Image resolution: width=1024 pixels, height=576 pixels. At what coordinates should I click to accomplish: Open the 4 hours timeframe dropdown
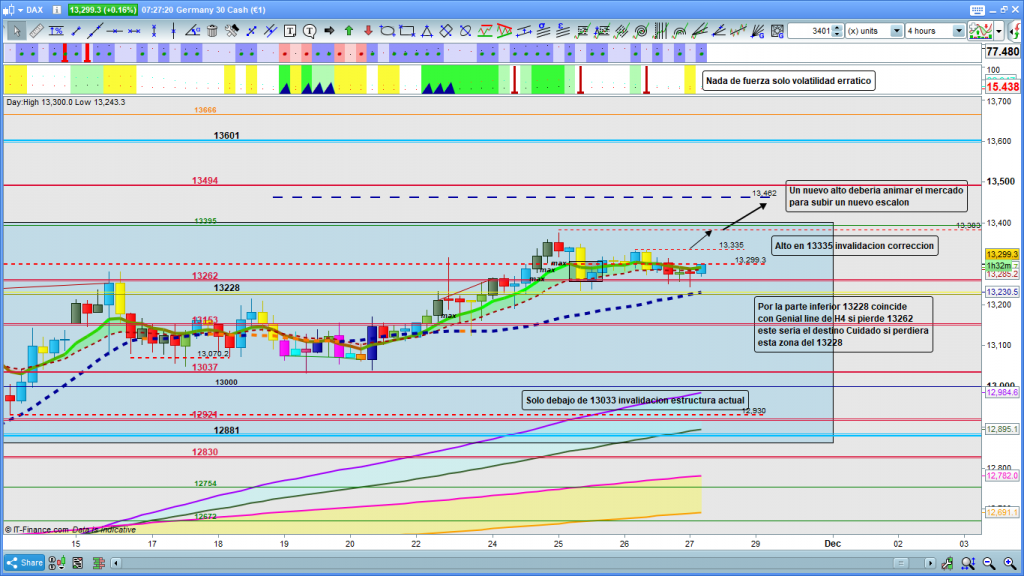(959, 31)
